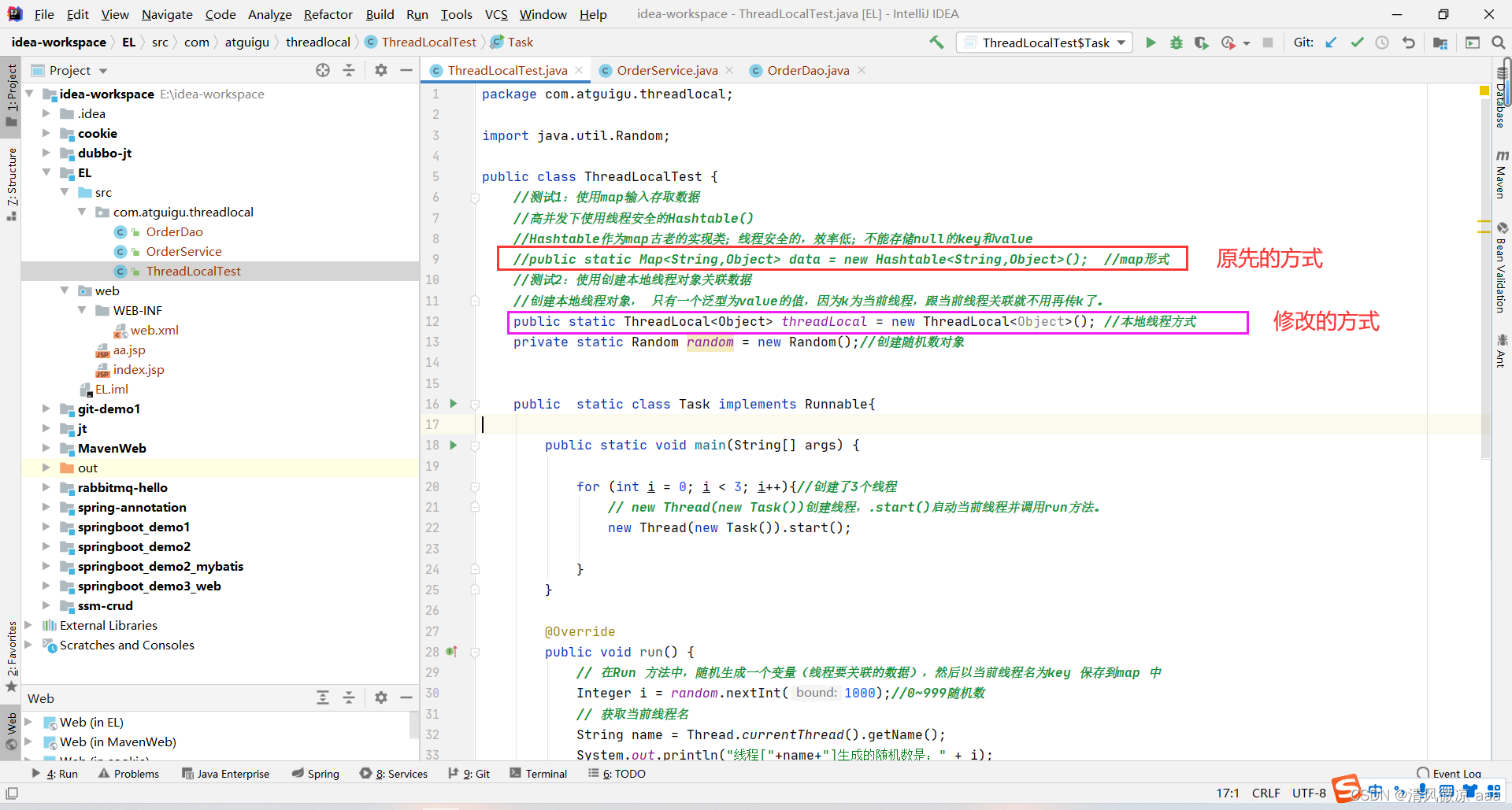Toggle the Favorites tool window stripe
This screenshot has width=1512, height=810.
11,656
